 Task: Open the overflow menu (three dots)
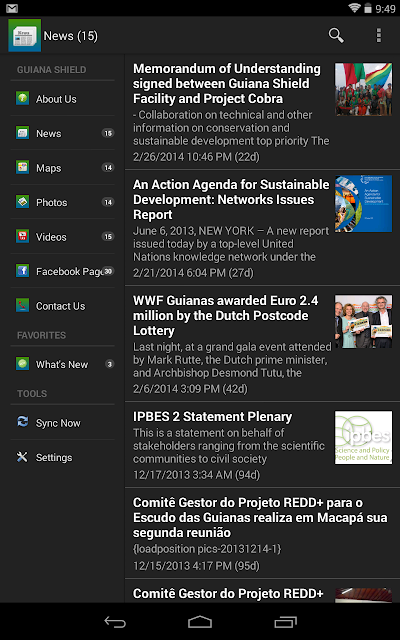tap(379, 36)
